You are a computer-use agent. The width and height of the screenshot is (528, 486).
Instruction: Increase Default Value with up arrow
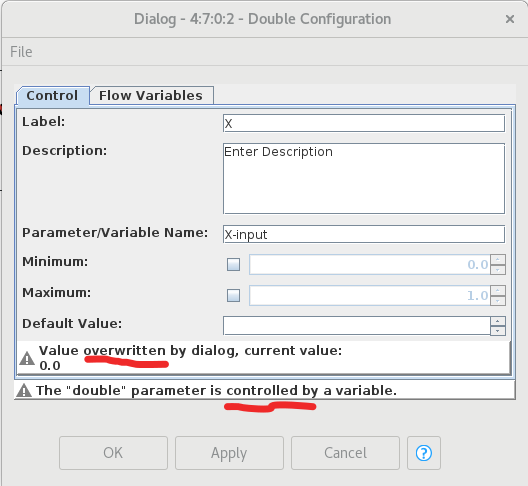498,321
